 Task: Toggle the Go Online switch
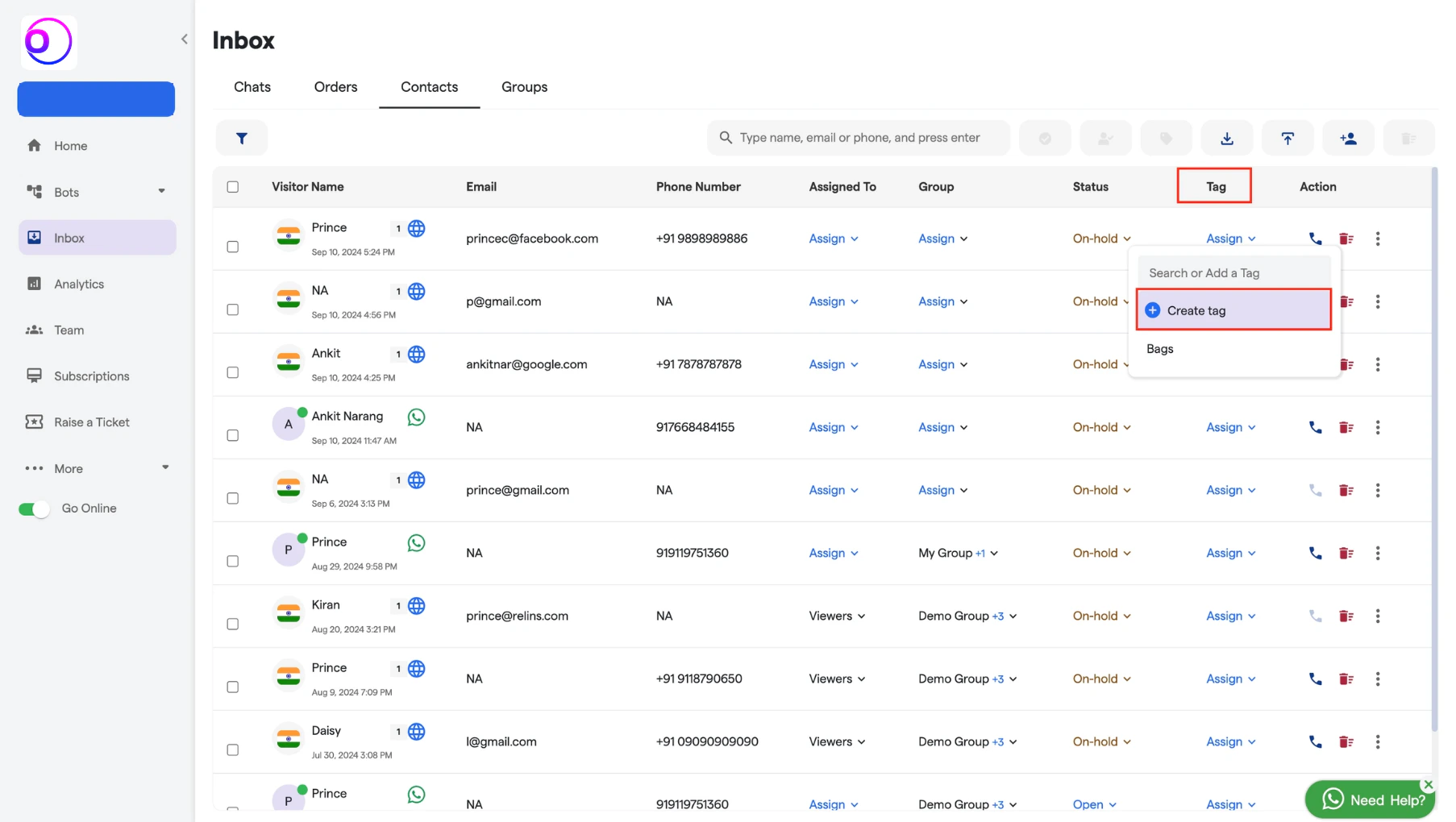34,509
